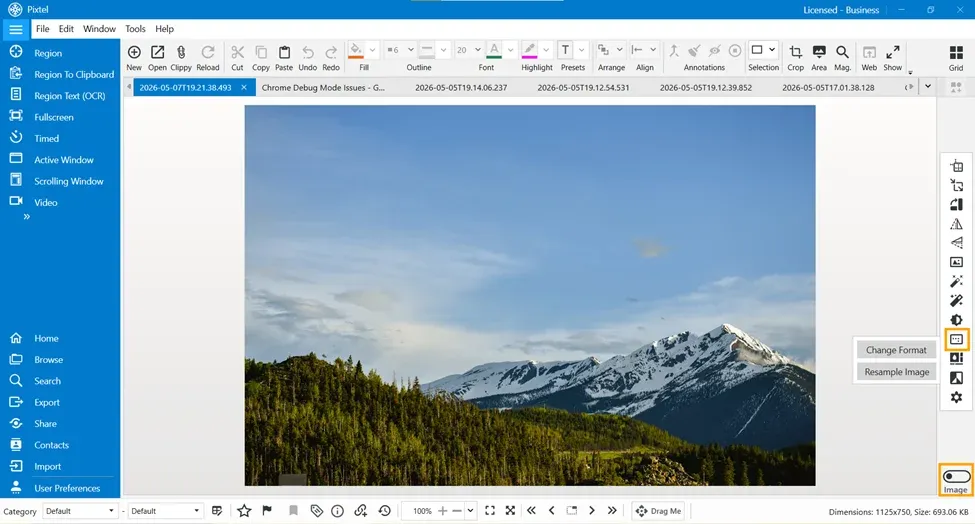This screenshot has height=524, width=975.
Task: Open the brightness adjustment icon in right strip
Action: click(956, 320)
